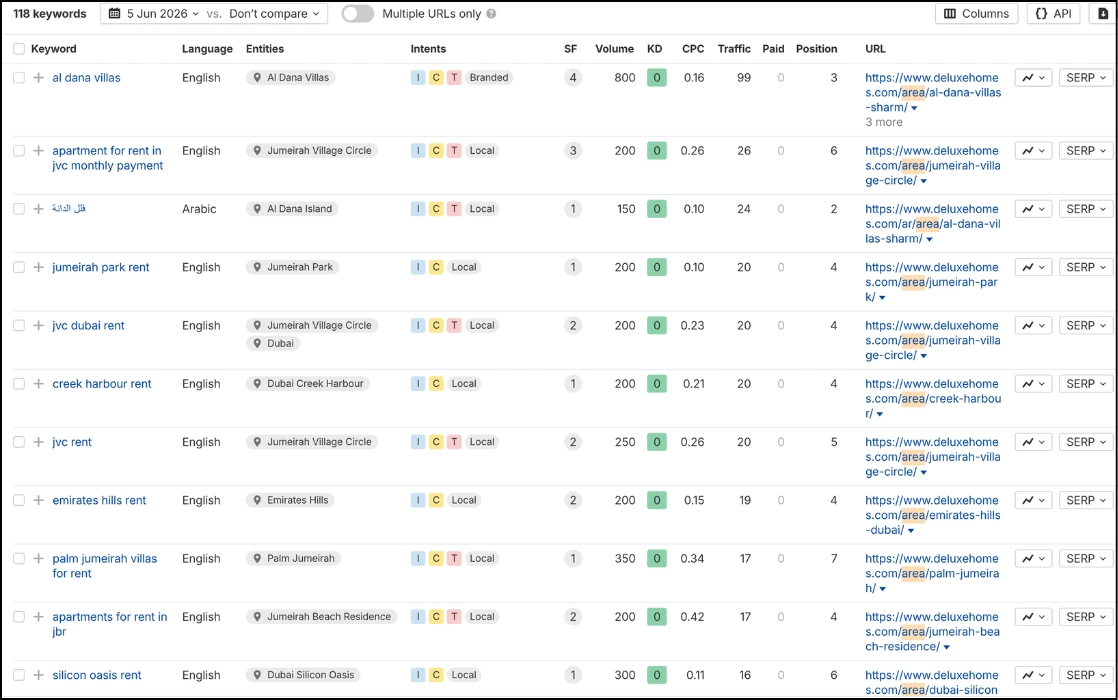Check the box for al dana villas

pyautogui.click(x=19, y=78)
